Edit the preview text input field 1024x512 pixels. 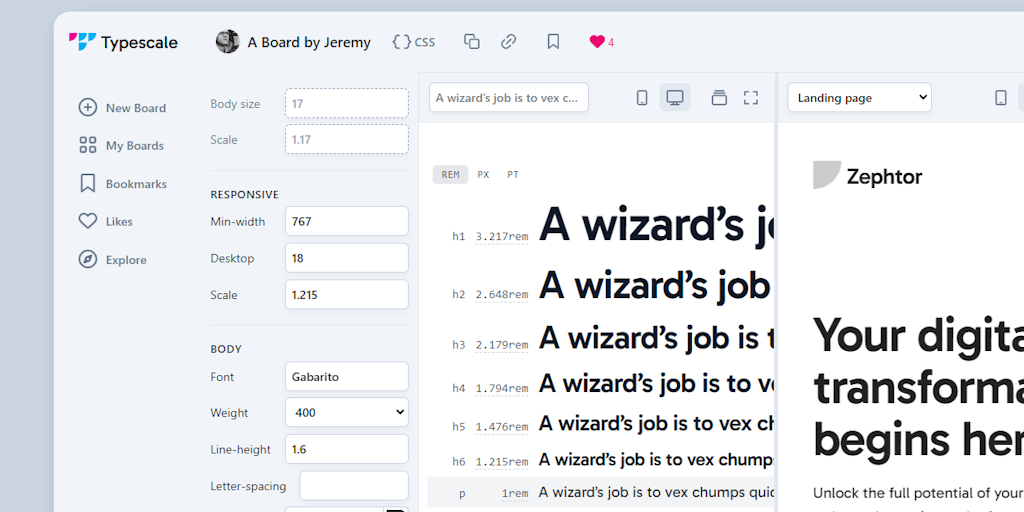pyautogui.click(x=509, y=97)
